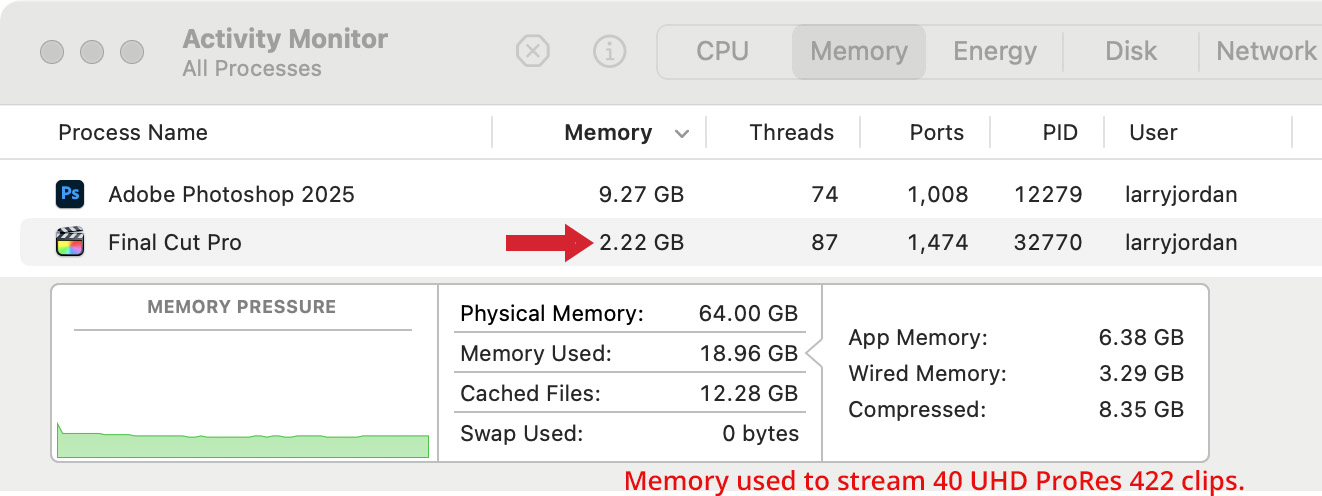The width and height of the screenshot is (1322, 496).
Task: Open the Network tab
Action: 1266,51
